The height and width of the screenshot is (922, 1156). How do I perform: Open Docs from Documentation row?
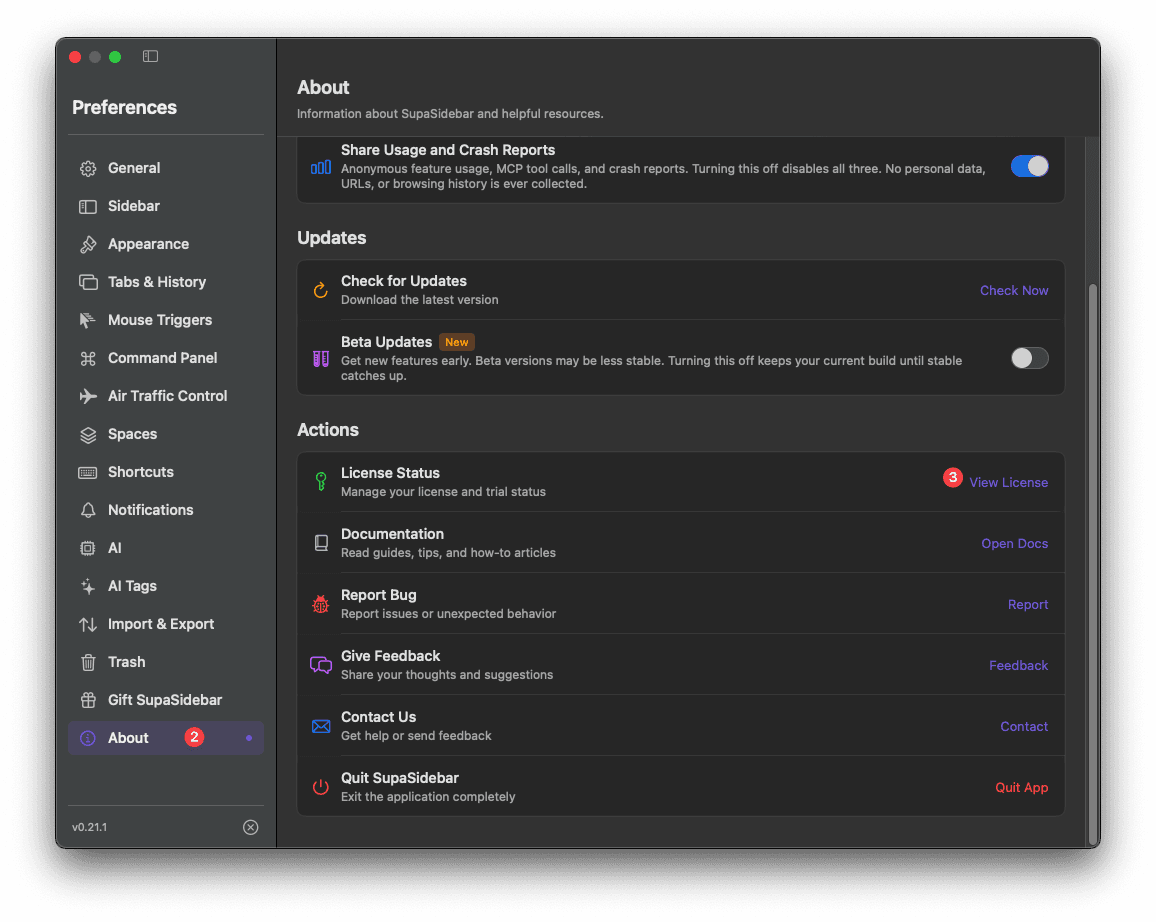click(x=1014, y=543)
